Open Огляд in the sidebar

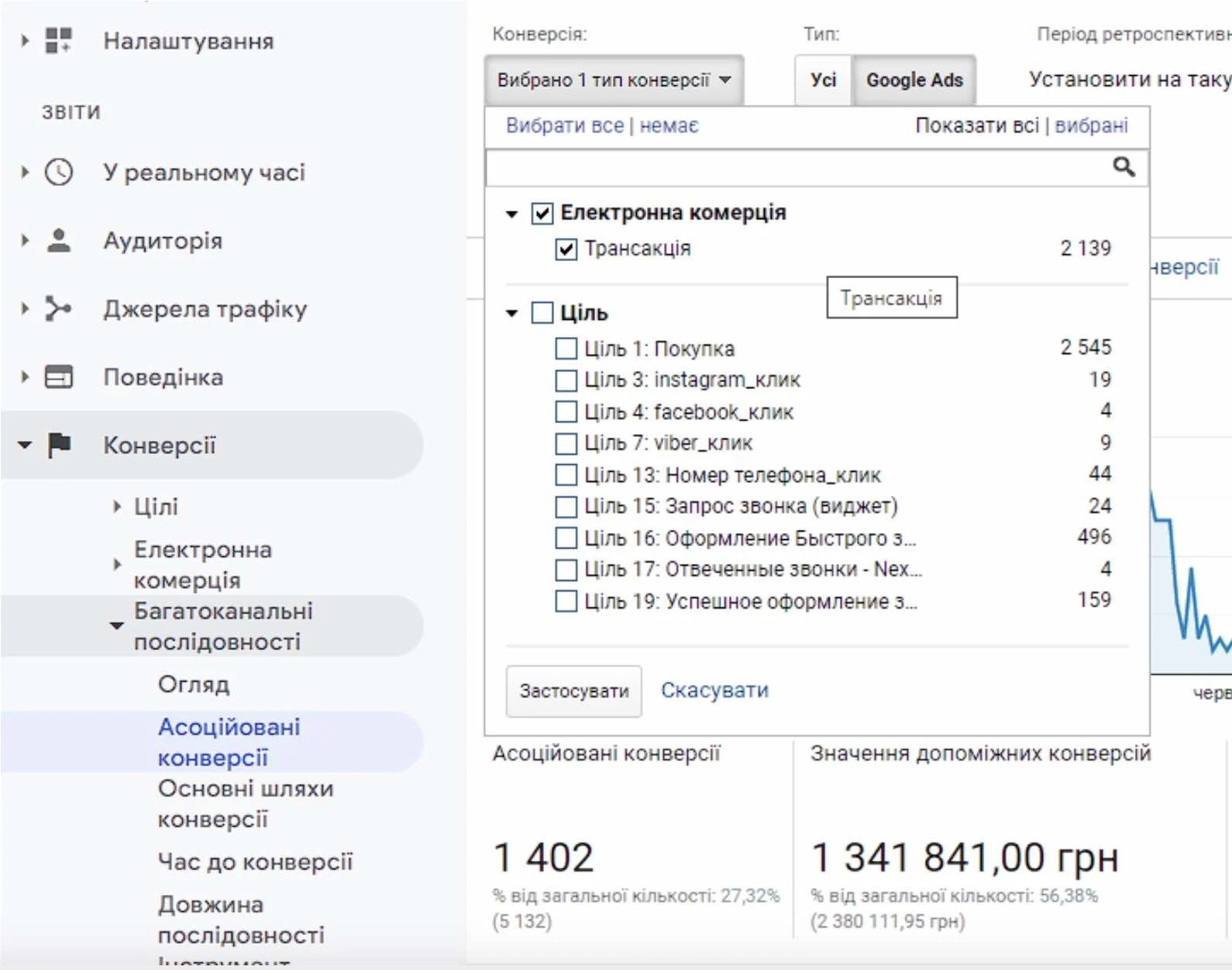(194, 684)
